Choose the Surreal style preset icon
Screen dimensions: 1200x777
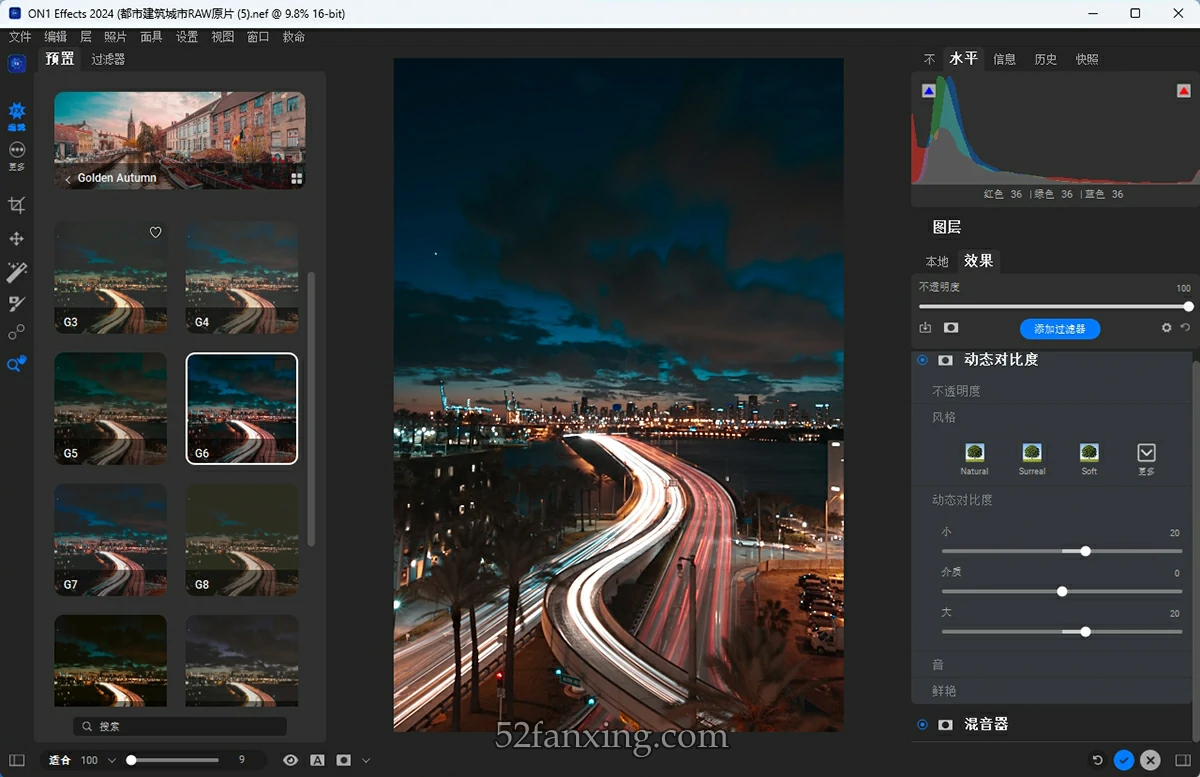1032,453
